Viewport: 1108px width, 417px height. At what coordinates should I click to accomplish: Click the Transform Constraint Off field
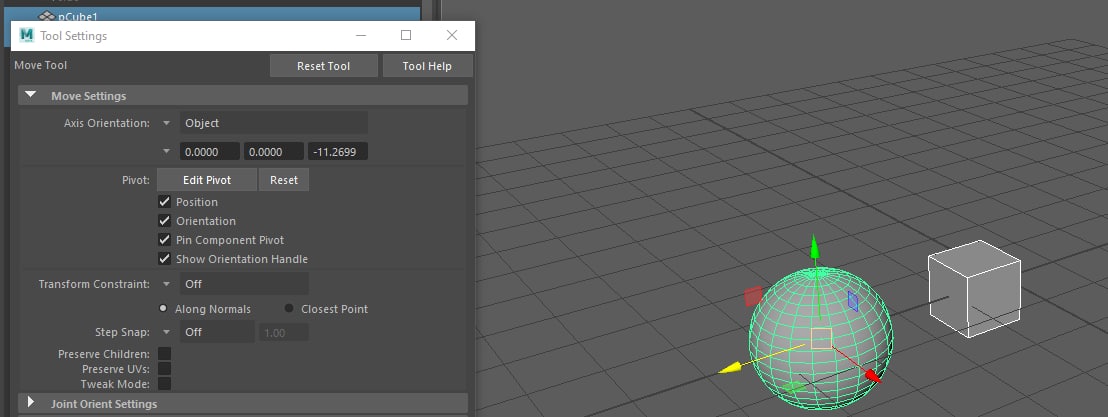(244, 284)
